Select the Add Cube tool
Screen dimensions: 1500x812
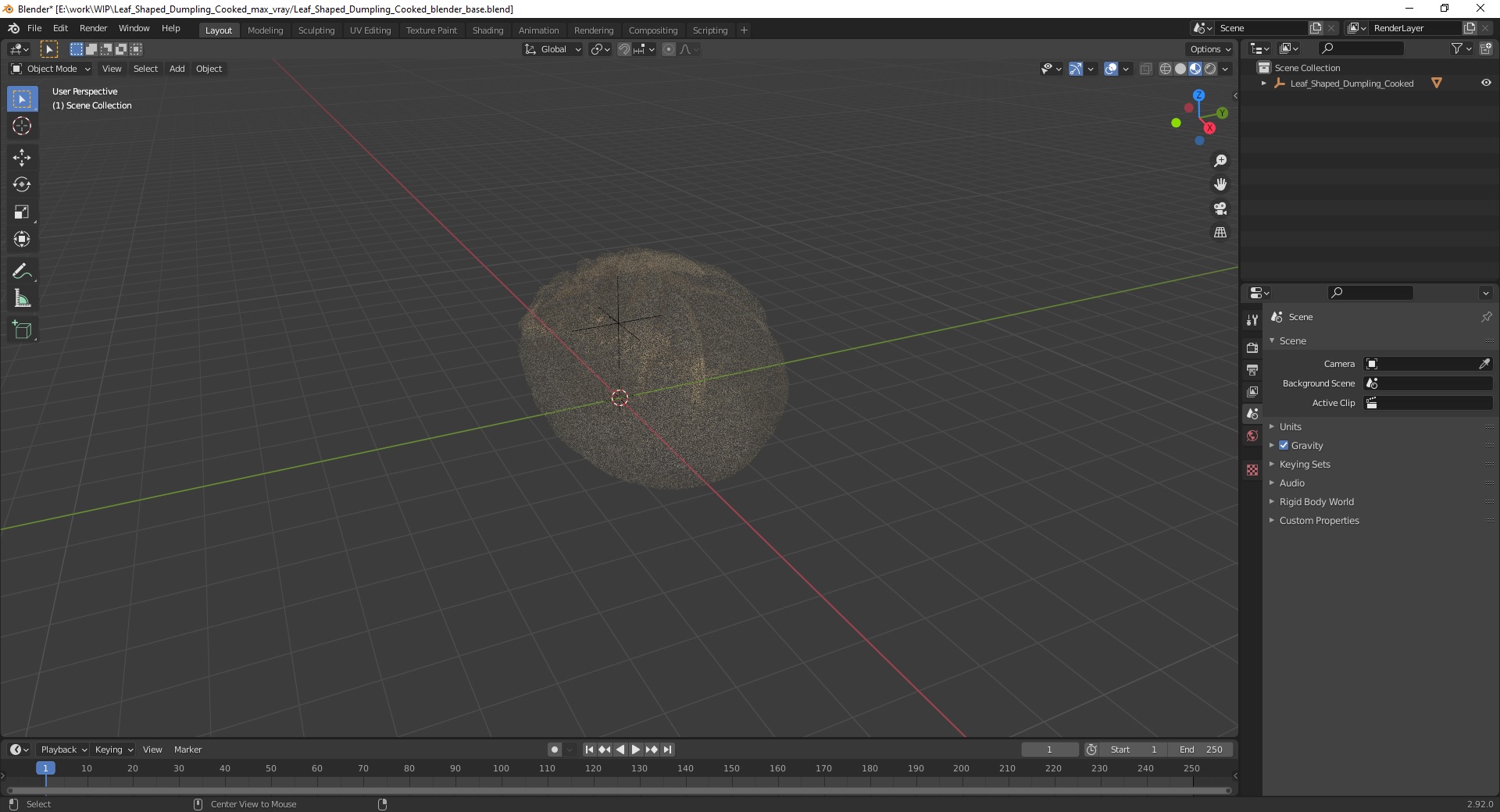tap(22, 330)
